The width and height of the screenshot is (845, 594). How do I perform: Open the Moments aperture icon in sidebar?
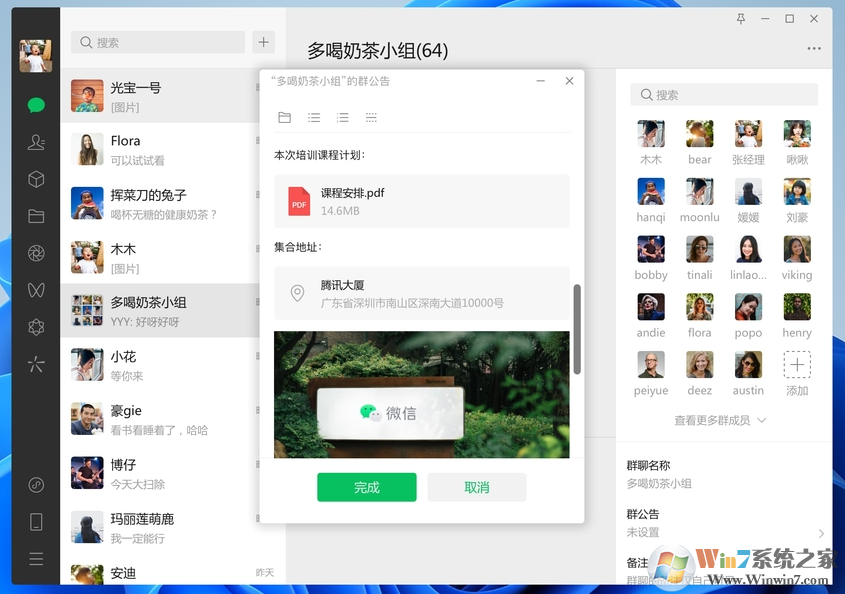(x=36, y=253)
